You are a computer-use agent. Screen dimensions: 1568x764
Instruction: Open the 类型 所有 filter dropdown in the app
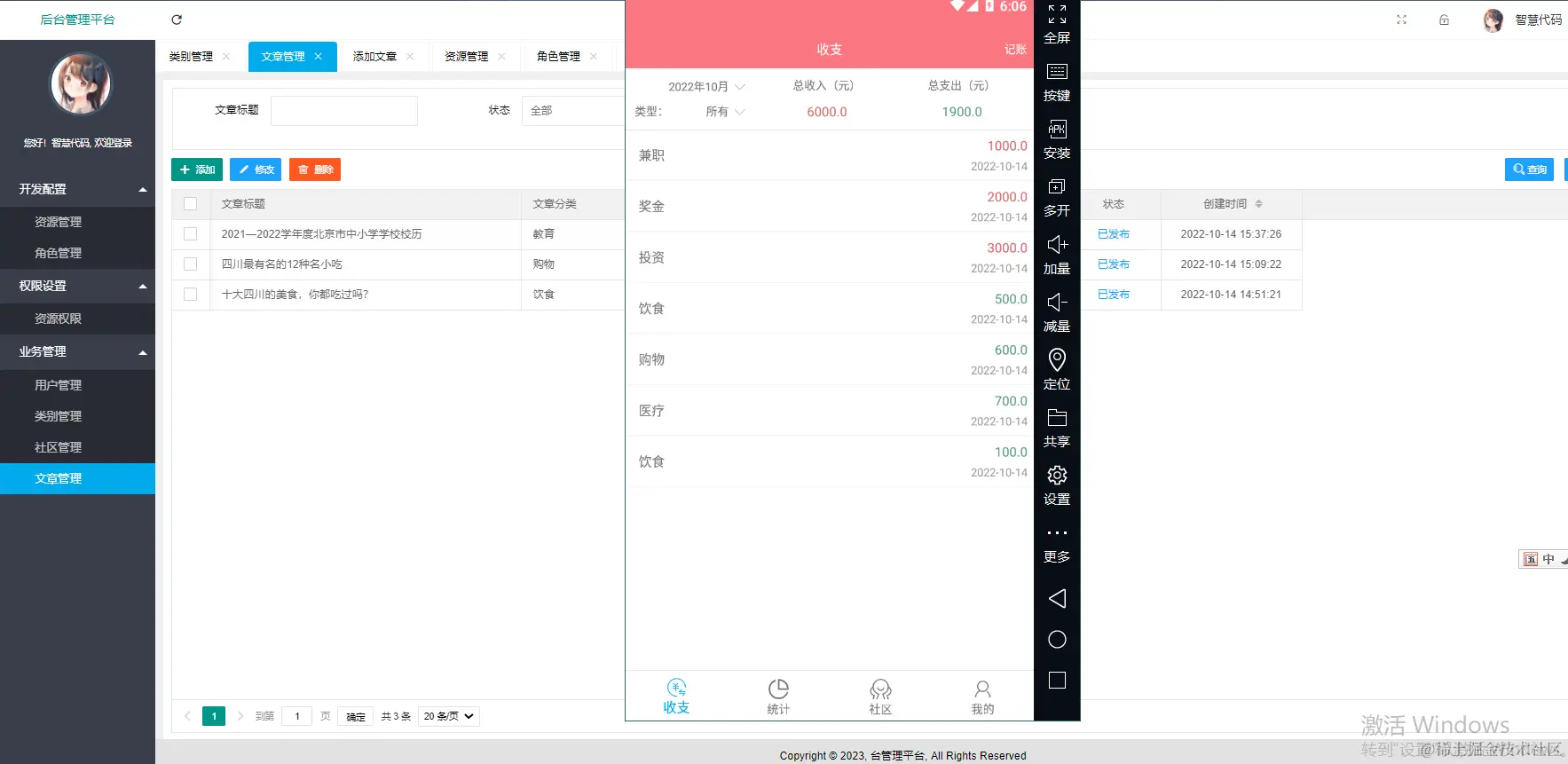[x=725, y=112]
